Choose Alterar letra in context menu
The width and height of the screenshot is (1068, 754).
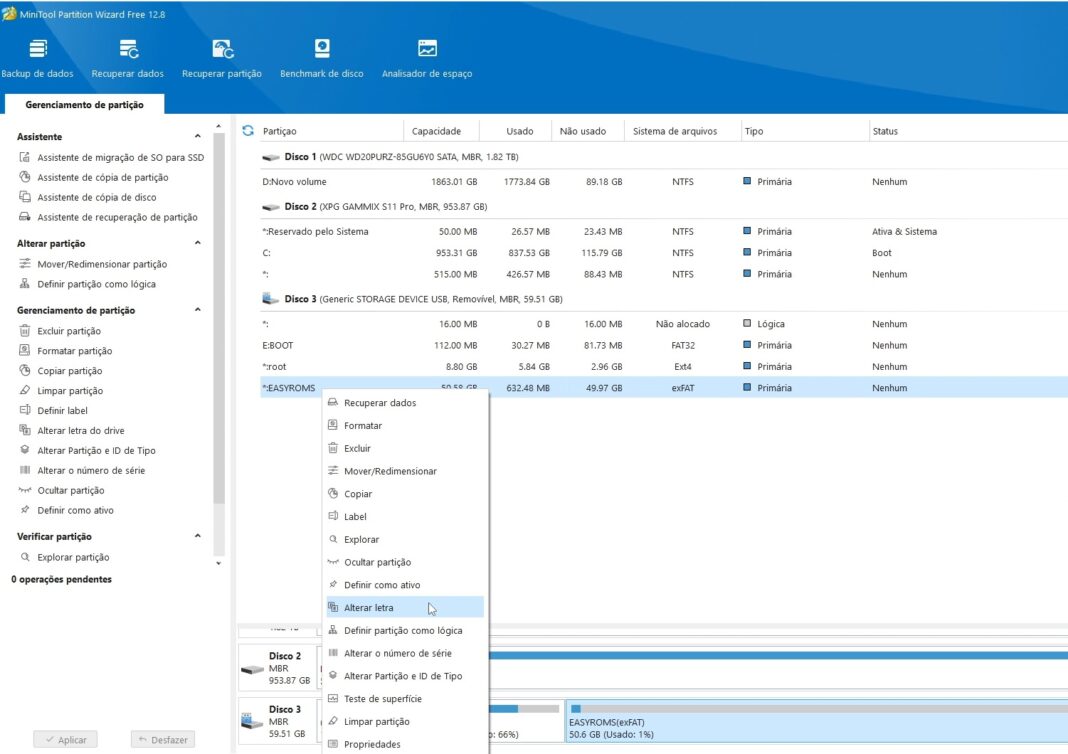pyautogui.click(x=369, y=608)
